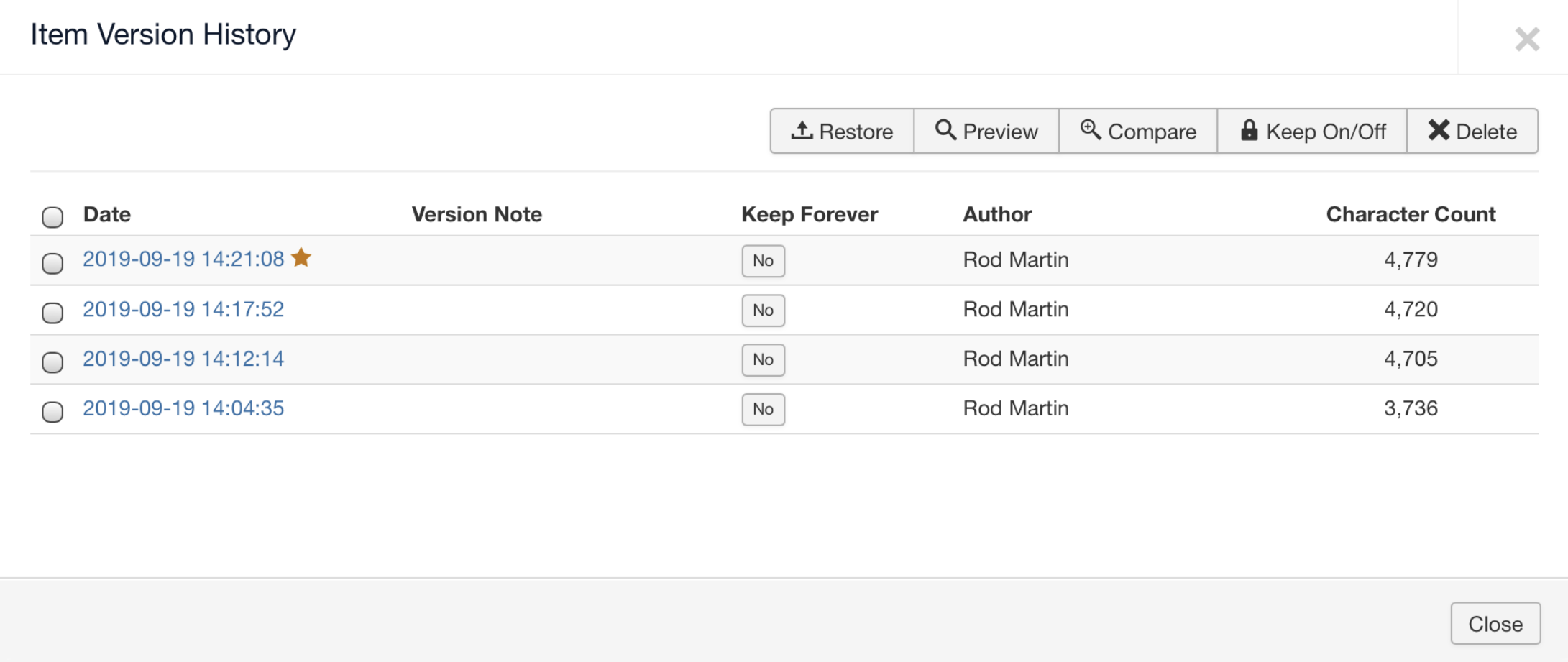The image size is (1568, 662).
Task: Open the 2019-09-19 14:04:35 version link
Action: pos(183,408)
